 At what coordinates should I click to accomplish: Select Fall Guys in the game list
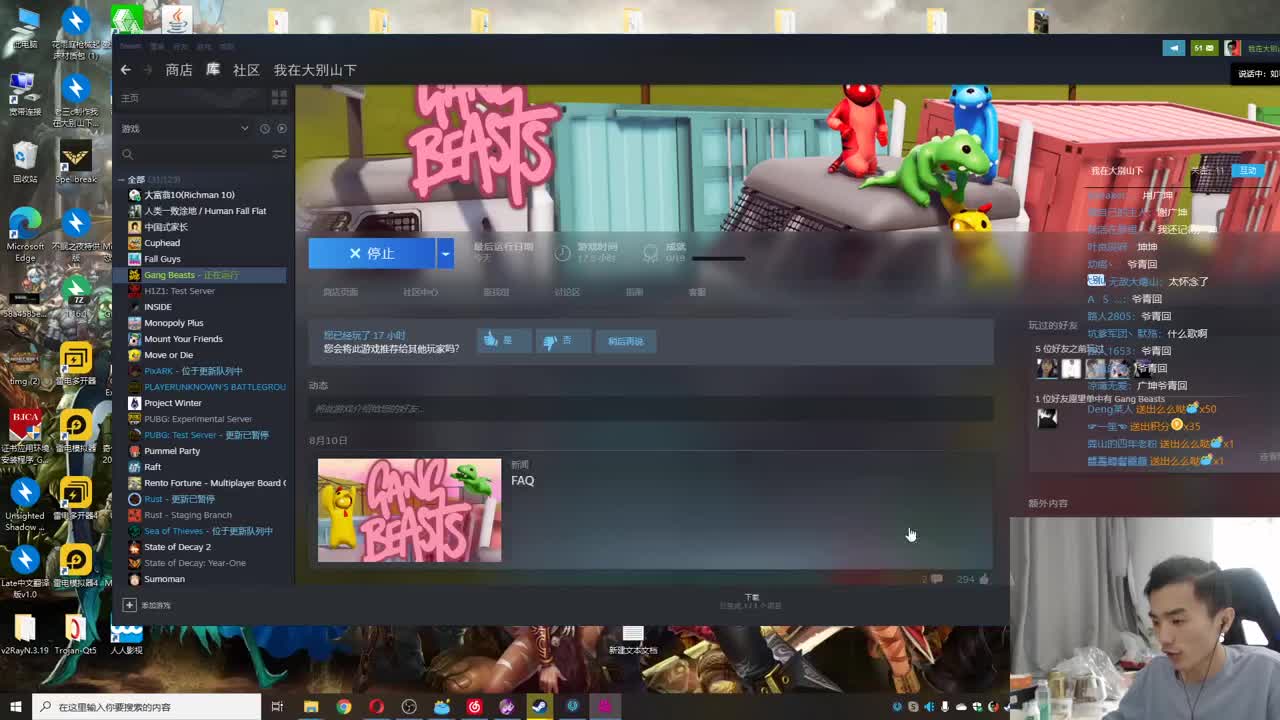162,259
